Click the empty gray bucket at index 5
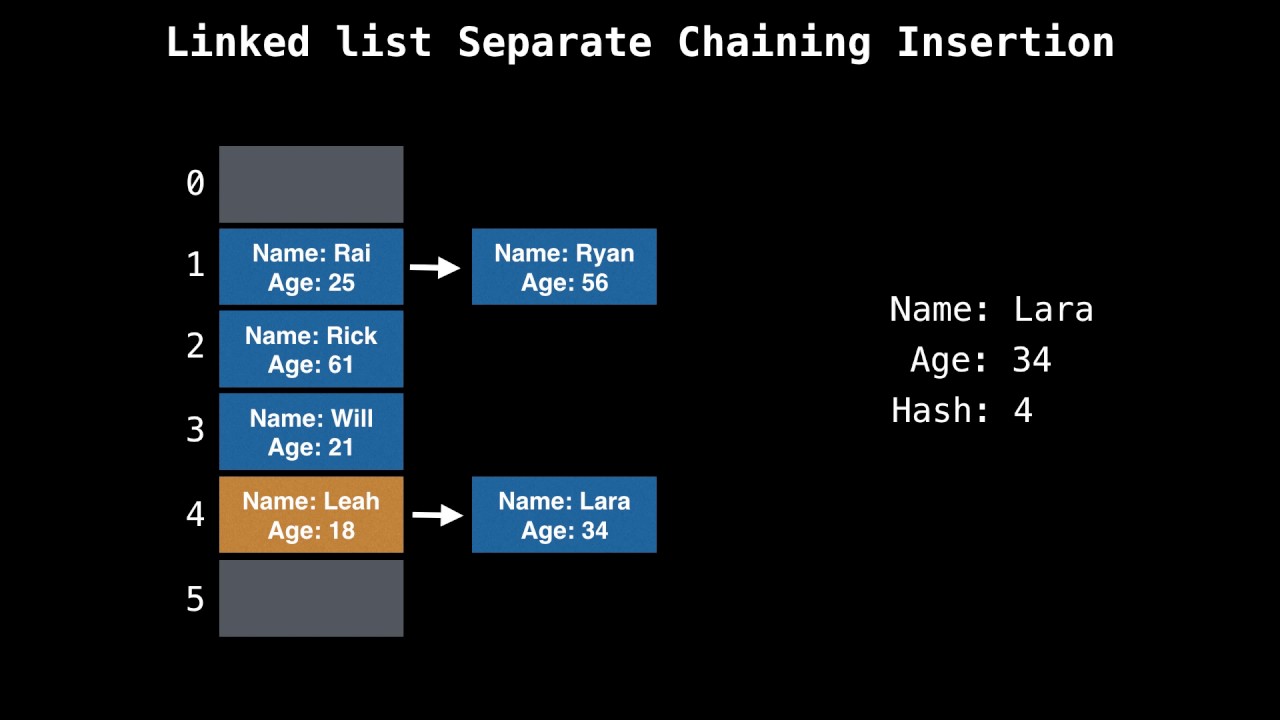 click(311, 598)
